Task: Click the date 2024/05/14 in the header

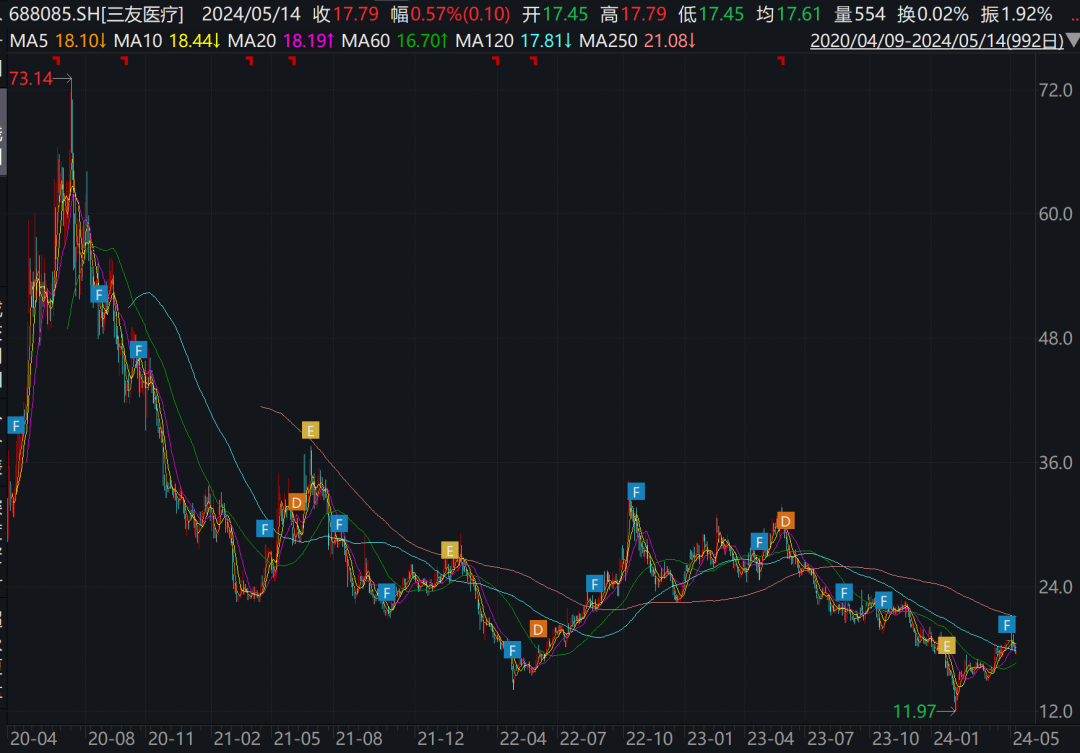Action: tap(251, 14)
